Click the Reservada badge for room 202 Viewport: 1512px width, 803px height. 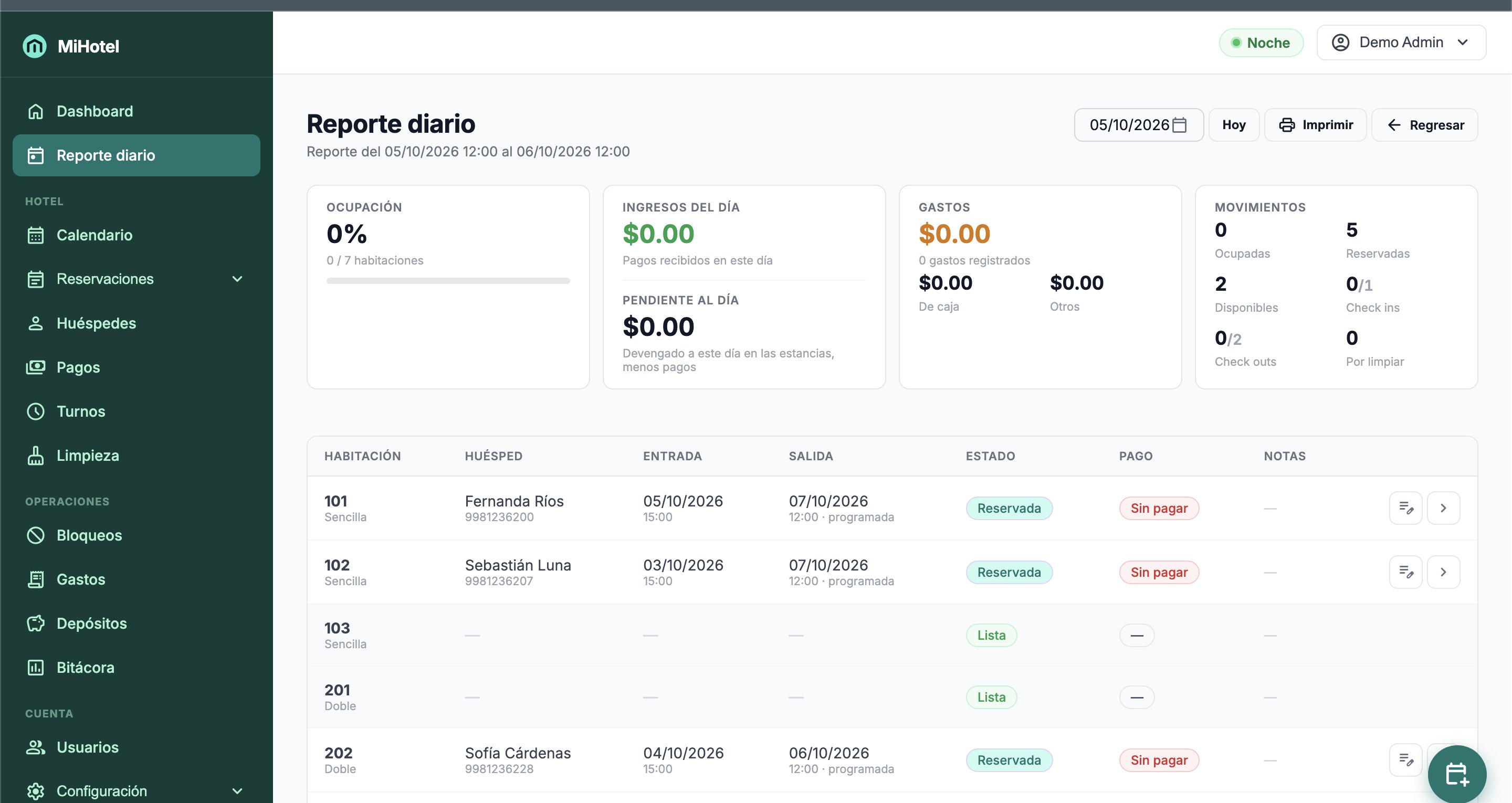click(x=1009, y=760)
